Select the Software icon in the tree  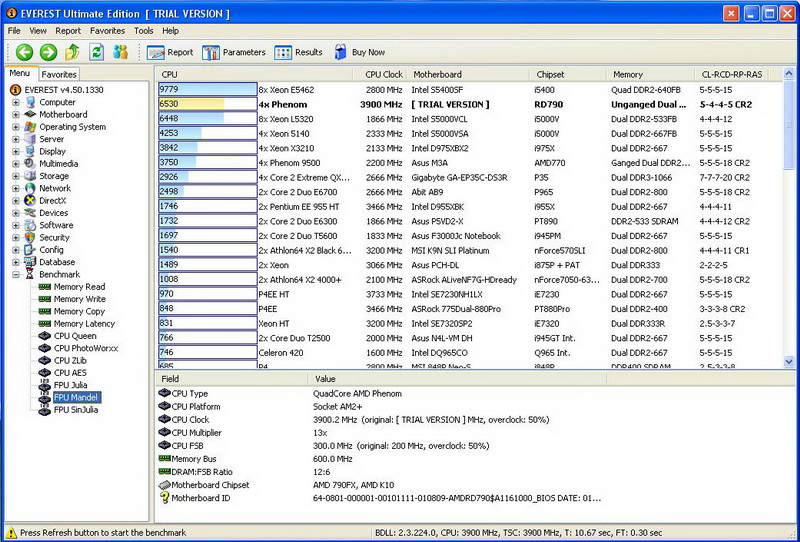pos(30,225)
